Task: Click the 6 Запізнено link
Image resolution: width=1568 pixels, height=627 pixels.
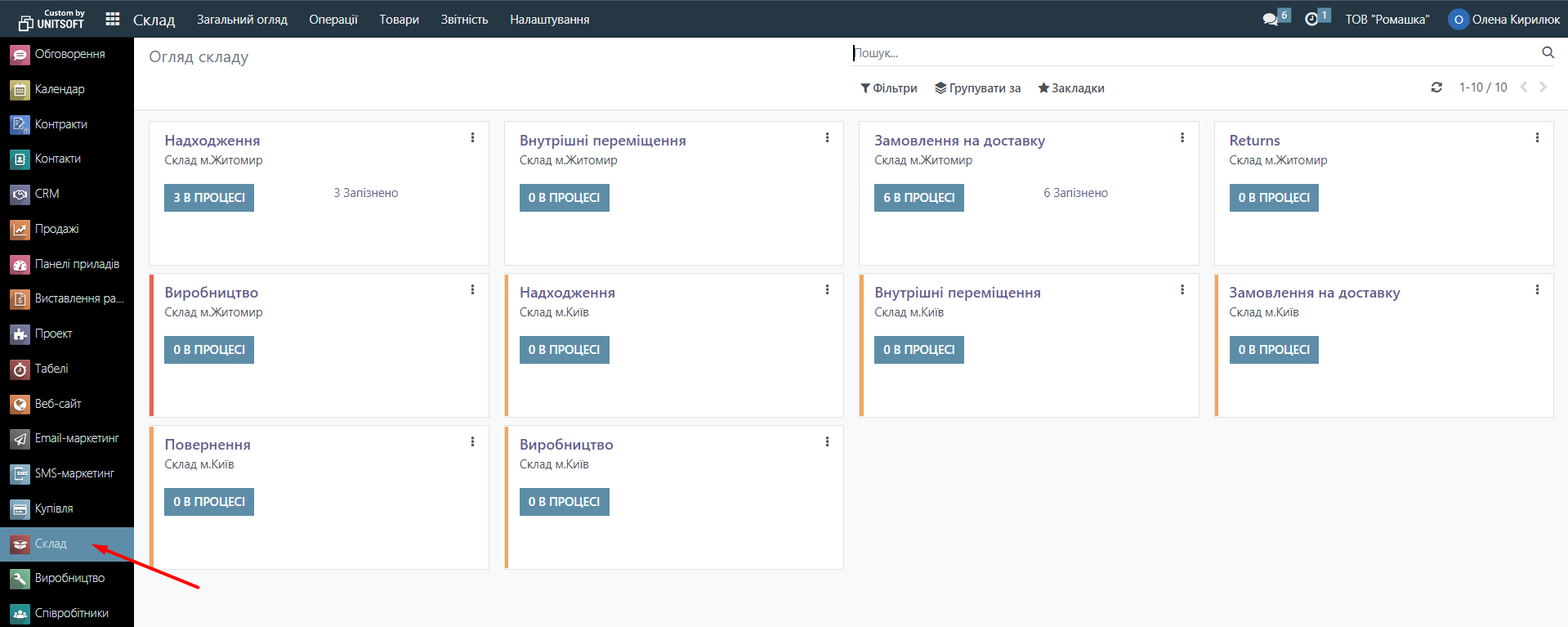Action: point(1075,193)
